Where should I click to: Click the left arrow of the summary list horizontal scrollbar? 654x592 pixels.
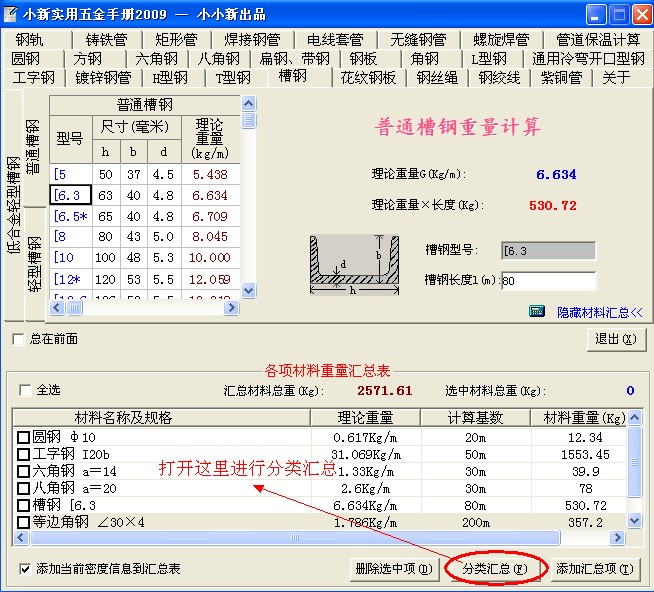(21, 537)
